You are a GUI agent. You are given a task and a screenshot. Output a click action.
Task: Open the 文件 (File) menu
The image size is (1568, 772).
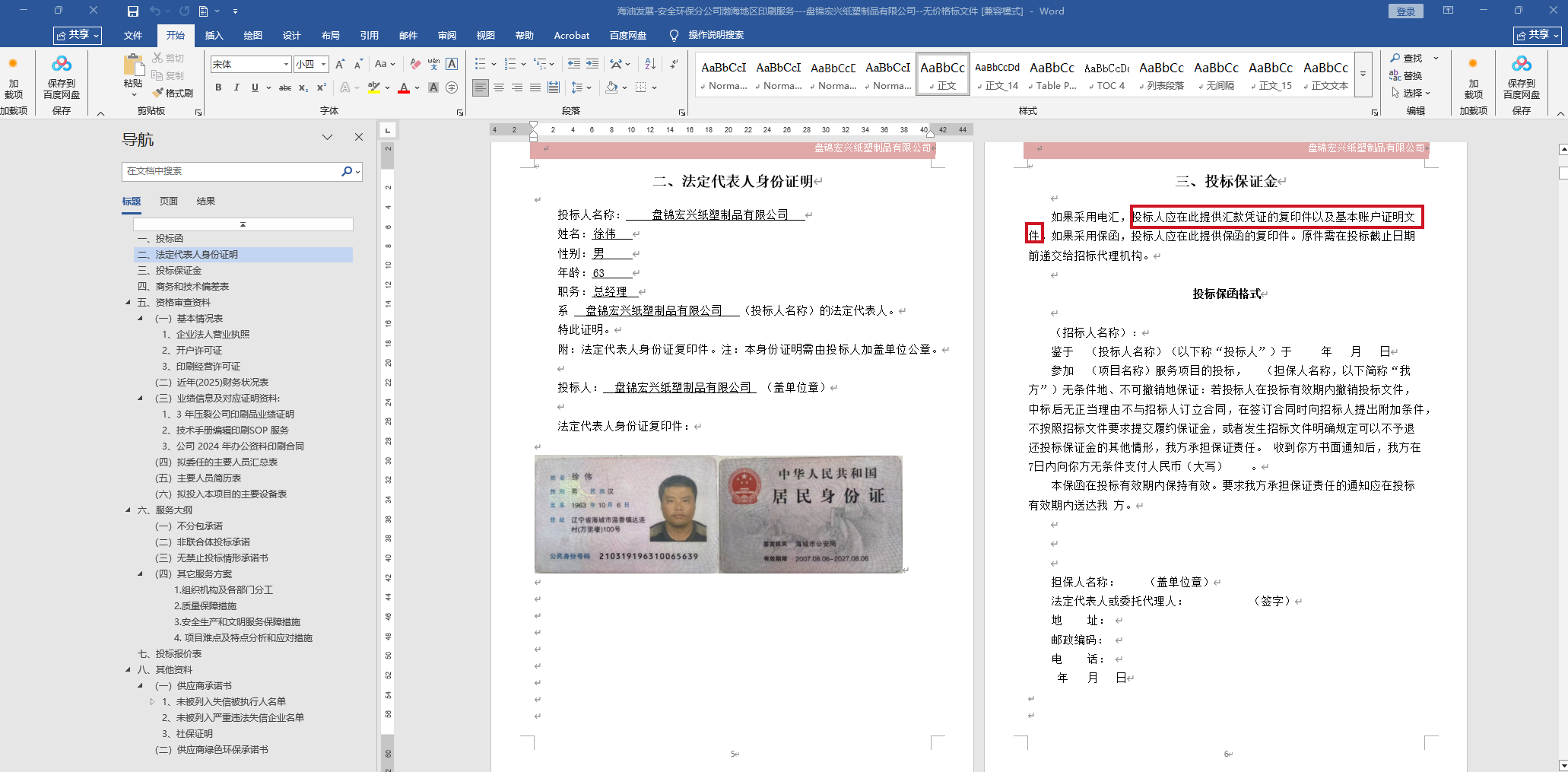tap(133, 36)
